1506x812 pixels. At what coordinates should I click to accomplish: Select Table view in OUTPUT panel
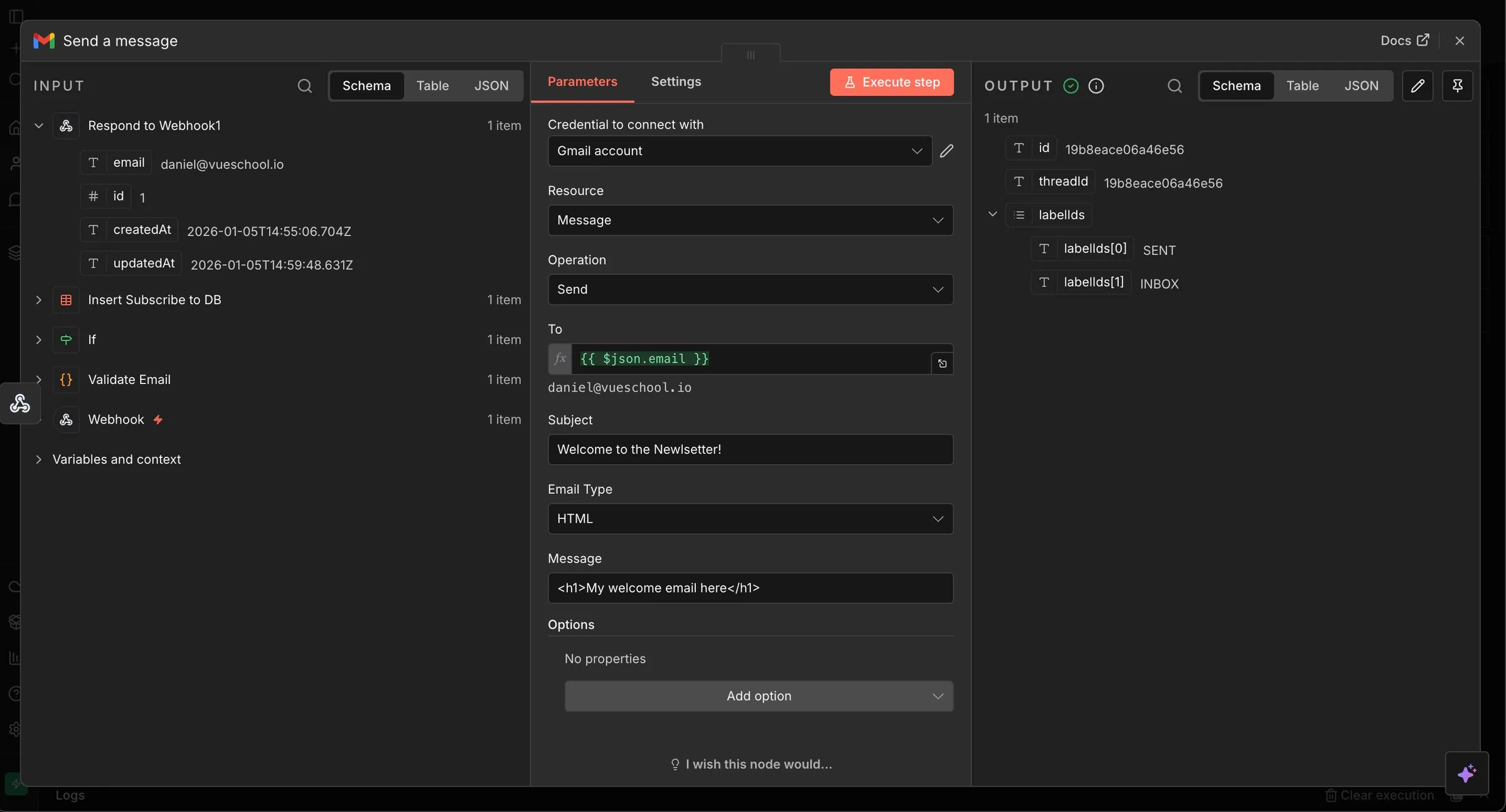tap(1302, 86)
